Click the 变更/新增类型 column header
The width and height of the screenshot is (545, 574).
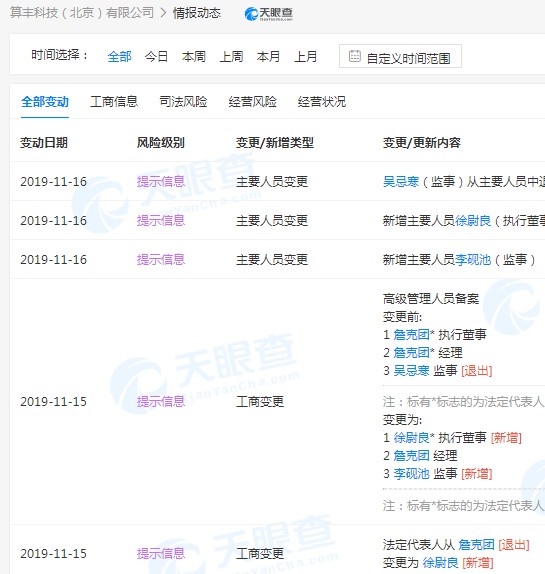275,143
